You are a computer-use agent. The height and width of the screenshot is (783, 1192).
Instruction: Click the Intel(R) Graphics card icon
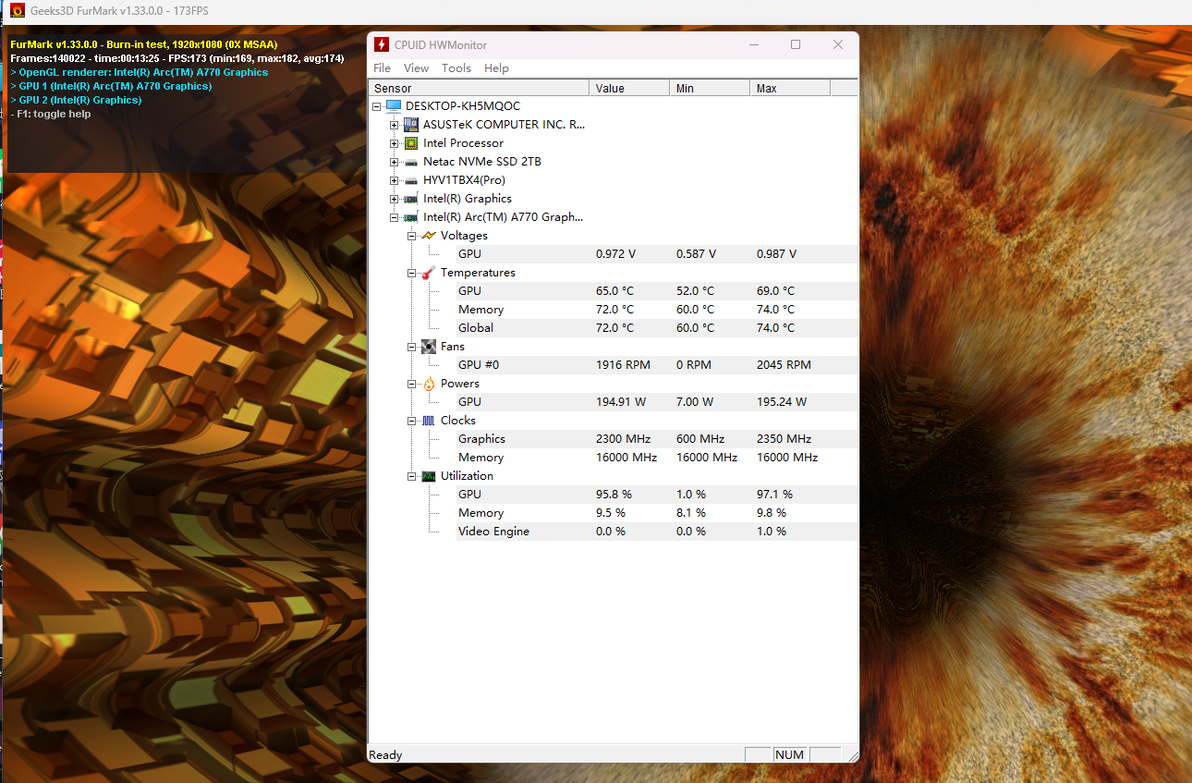(x=411, y=198)
